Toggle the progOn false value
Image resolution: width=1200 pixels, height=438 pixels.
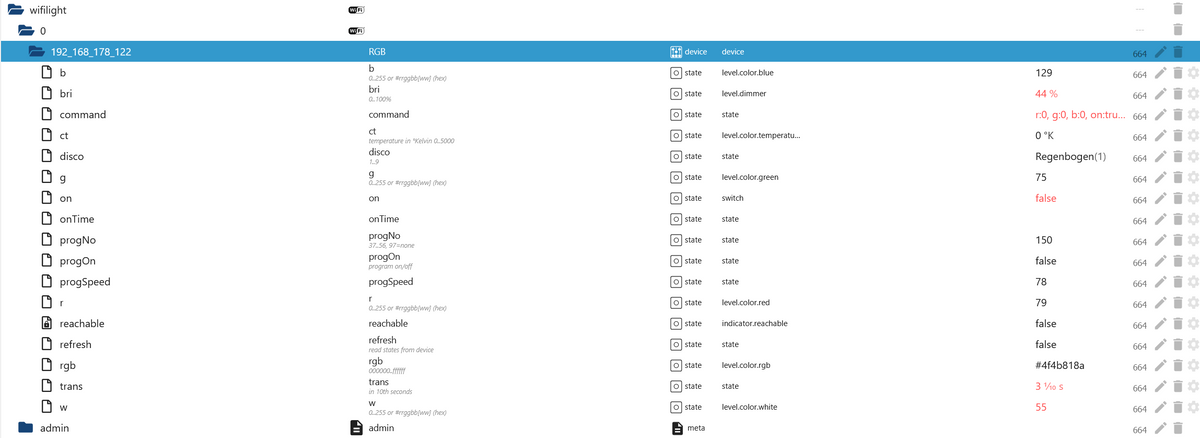click(x=1045, y=261)
